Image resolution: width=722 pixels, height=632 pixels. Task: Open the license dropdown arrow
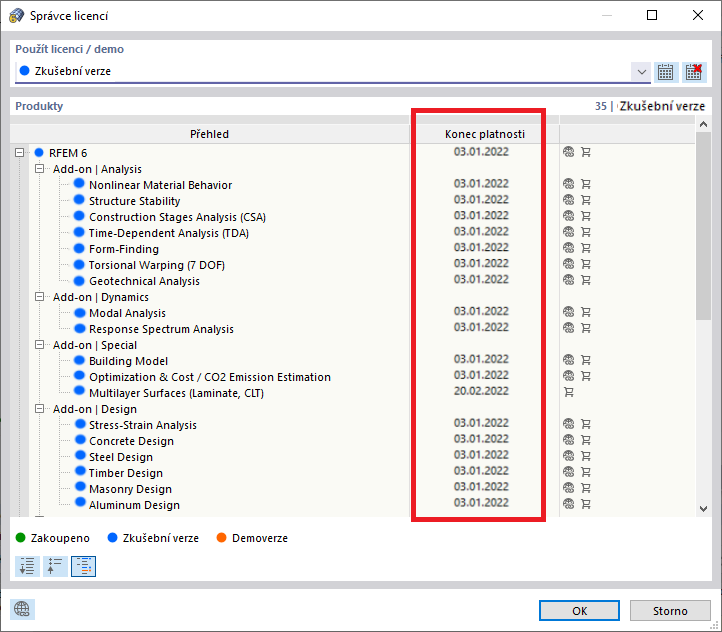pos(641,72)
